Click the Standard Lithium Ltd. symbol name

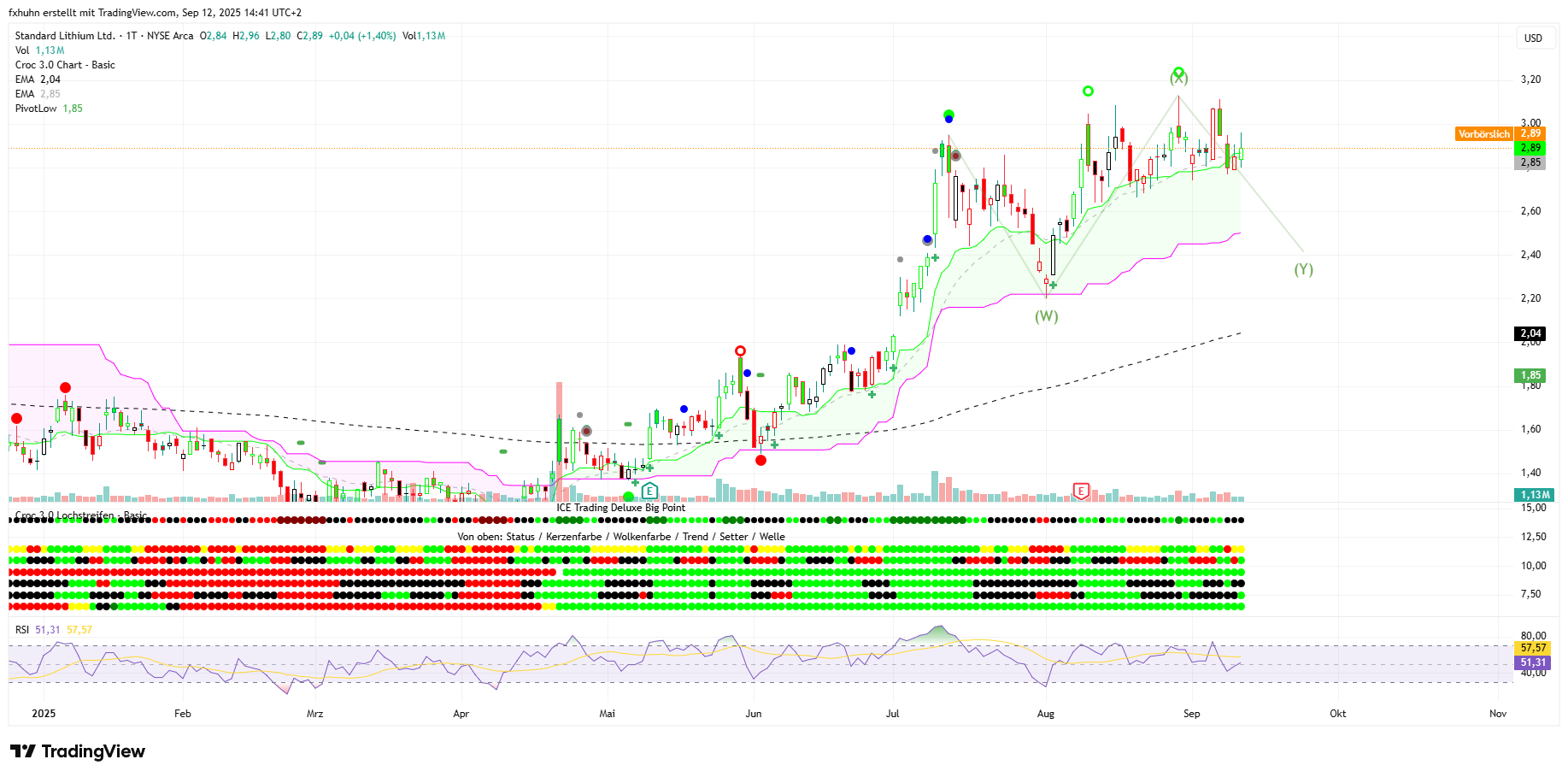(65, 36)
